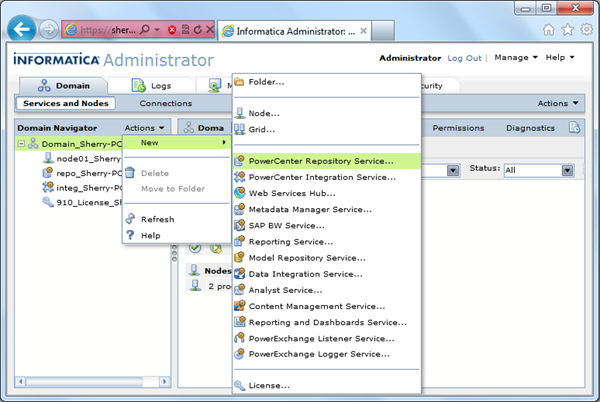Collapse the Domain_Sherry-PC tree node
The height and width of the screenshot is (402, 600).
[21, 144]
